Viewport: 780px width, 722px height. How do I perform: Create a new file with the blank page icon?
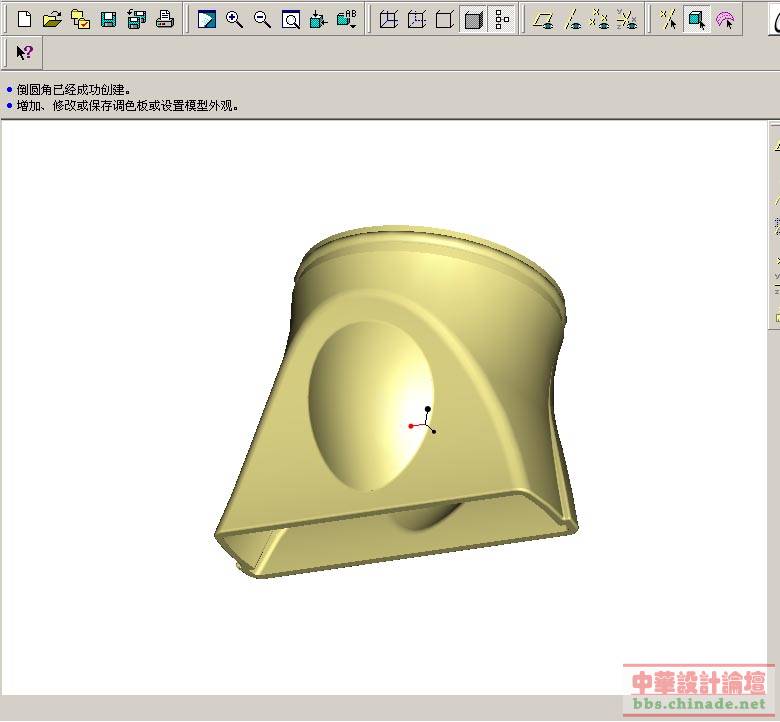tap(25, 19)
